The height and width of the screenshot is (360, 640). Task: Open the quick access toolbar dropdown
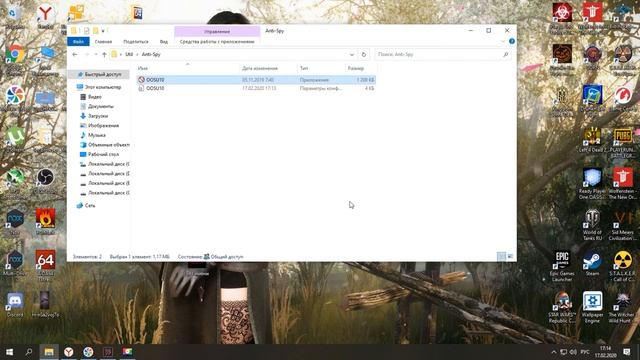point(103,31)
